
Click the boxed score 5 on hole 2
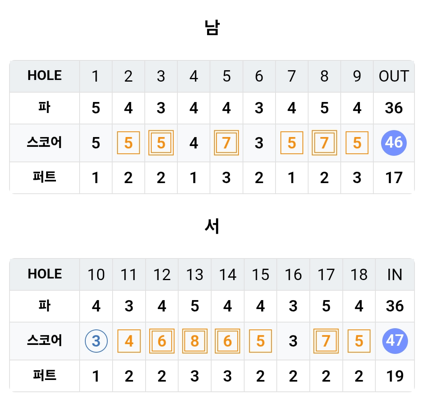[128, 143]
